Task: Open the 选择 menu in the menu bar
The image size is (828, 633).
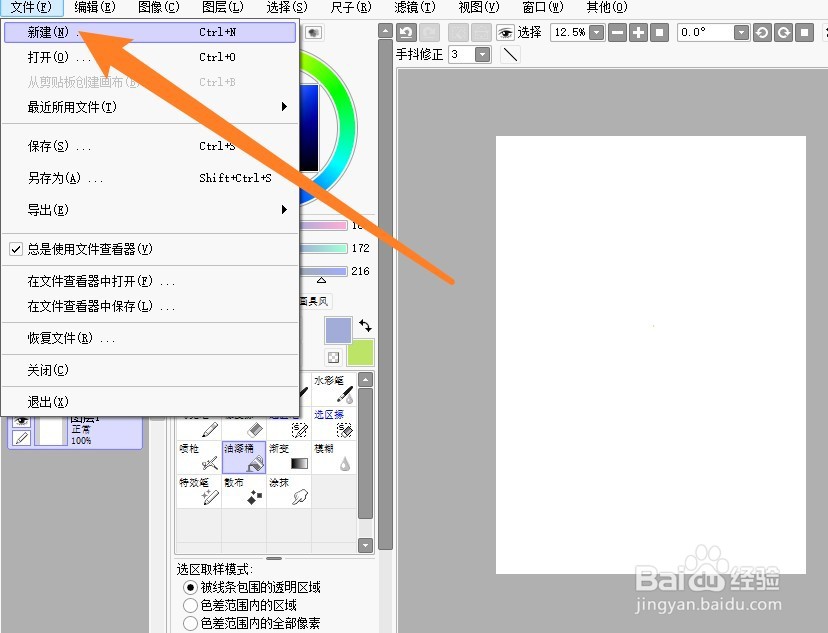Action: tap(287, 7)
